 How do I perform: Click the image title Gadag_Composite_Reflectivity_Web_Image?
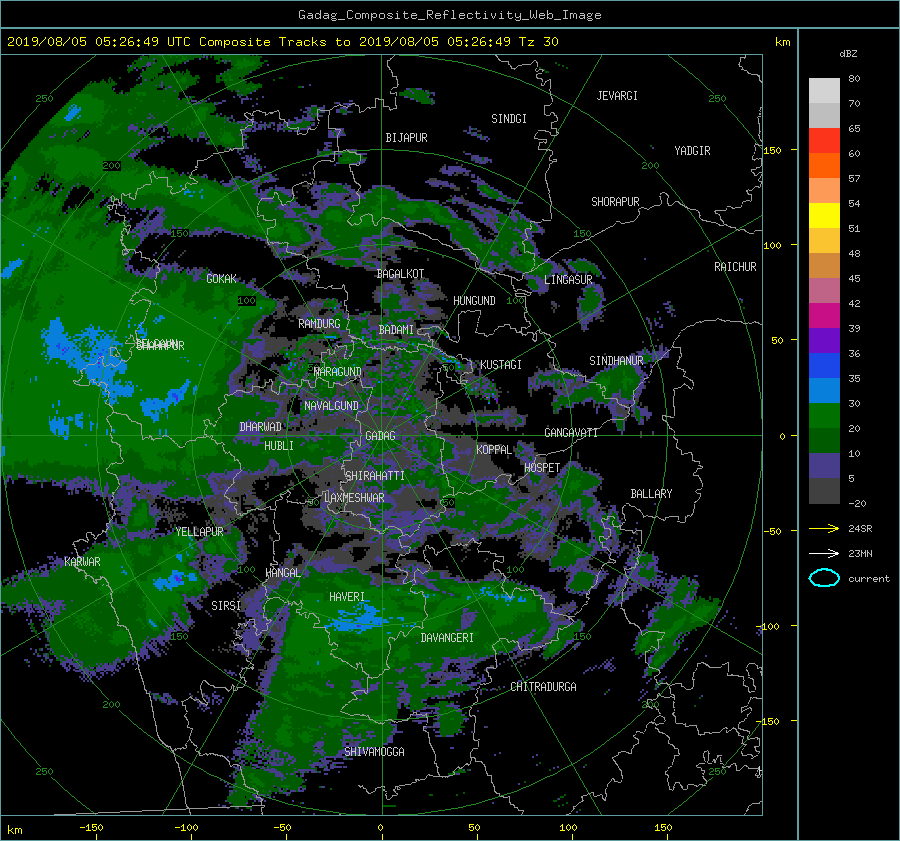pyautogui.click(x=450, y=15)
